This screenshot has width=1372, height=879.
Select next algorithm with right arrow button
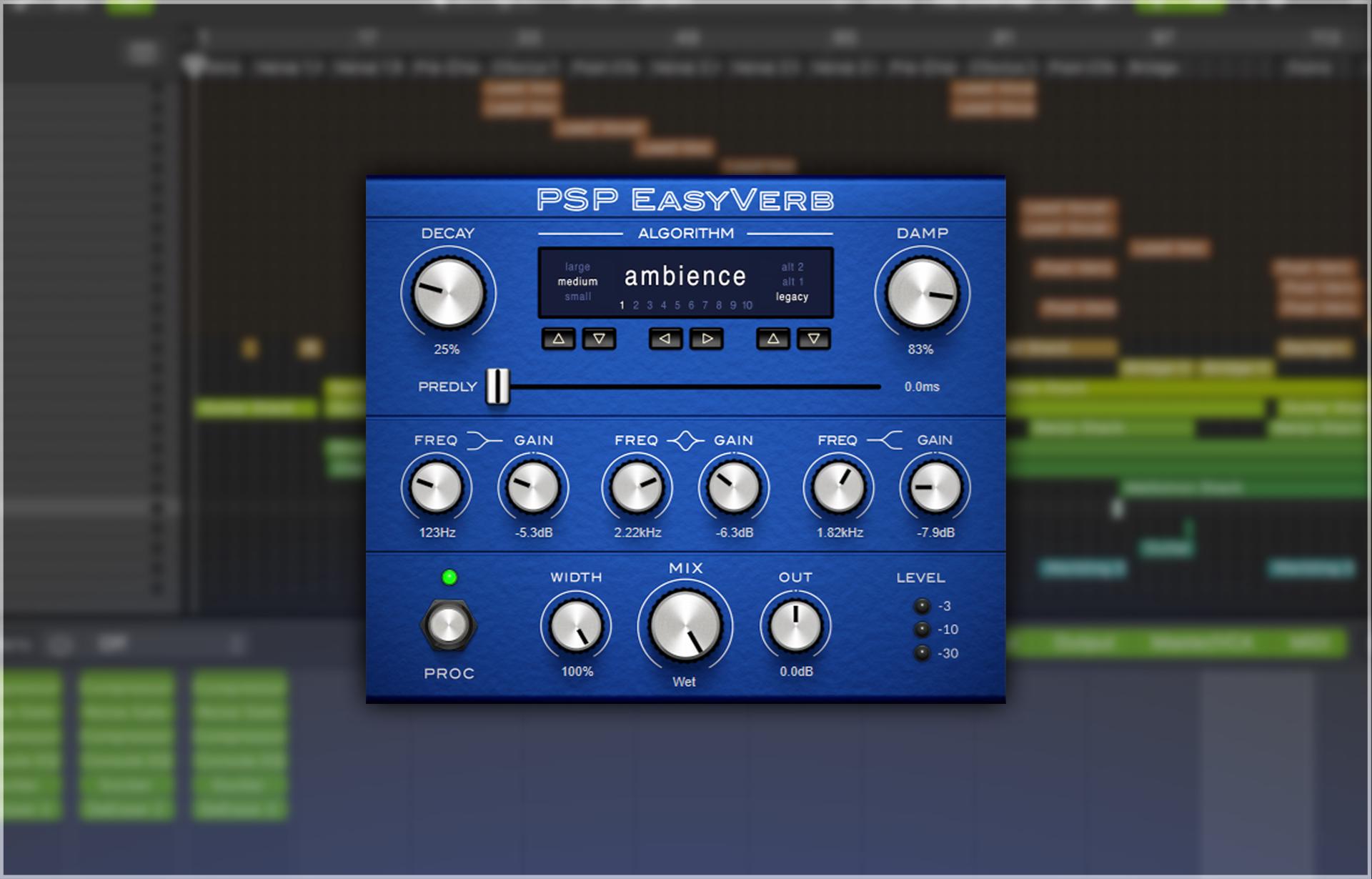pos(707,339)
